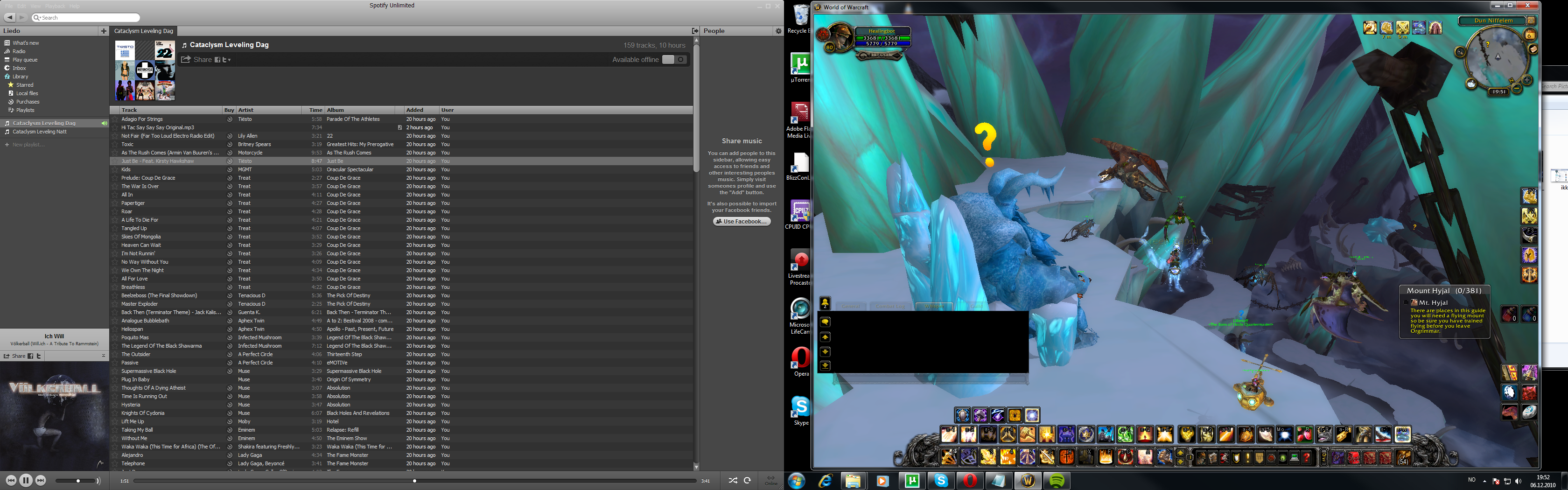Skip to previous track
Image resolution: width=1568 pixels, height=490 pixels.
point(11,481)
